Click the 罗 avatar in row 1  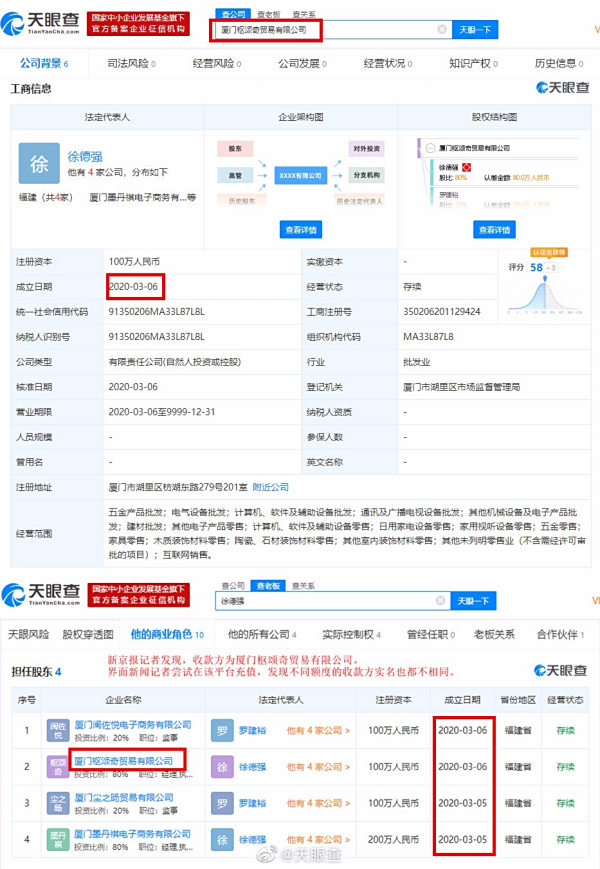pos(222,730)
